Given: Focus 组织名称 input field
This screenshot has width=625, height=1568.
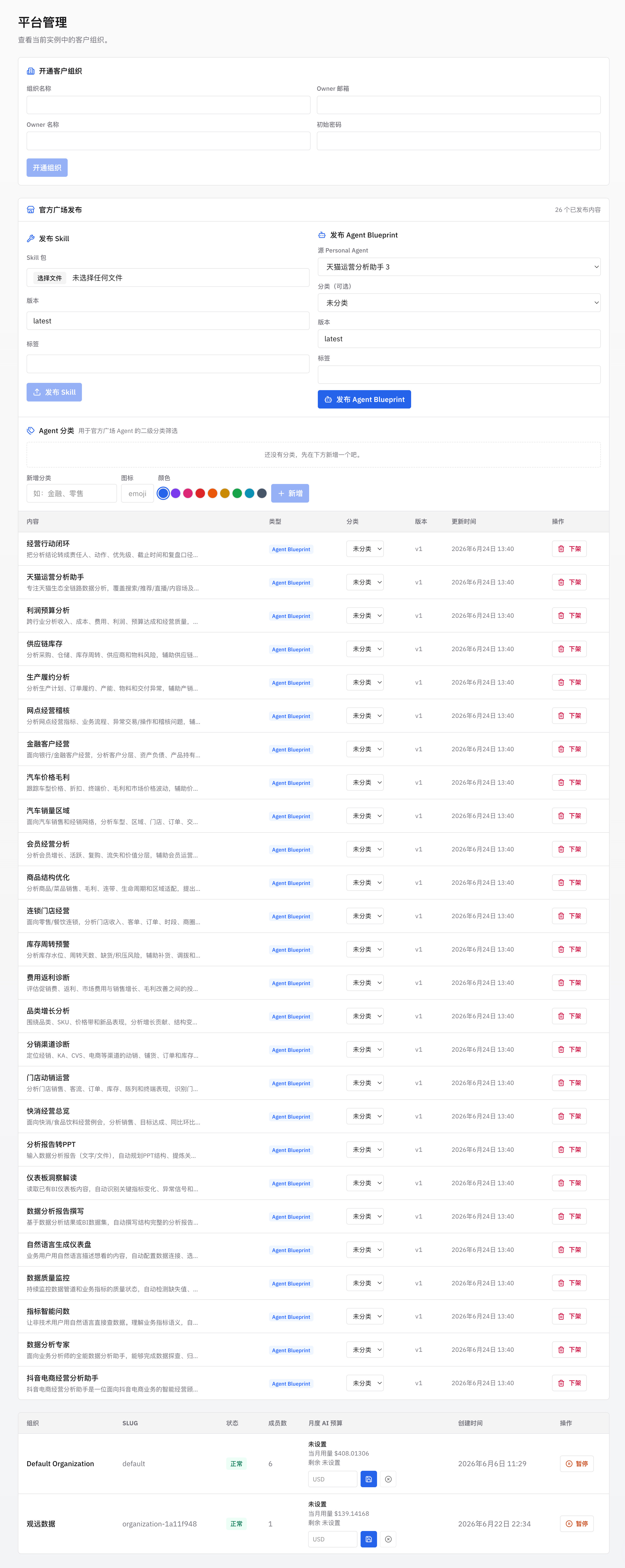Looking at the screenshot, I should point(168,105).
